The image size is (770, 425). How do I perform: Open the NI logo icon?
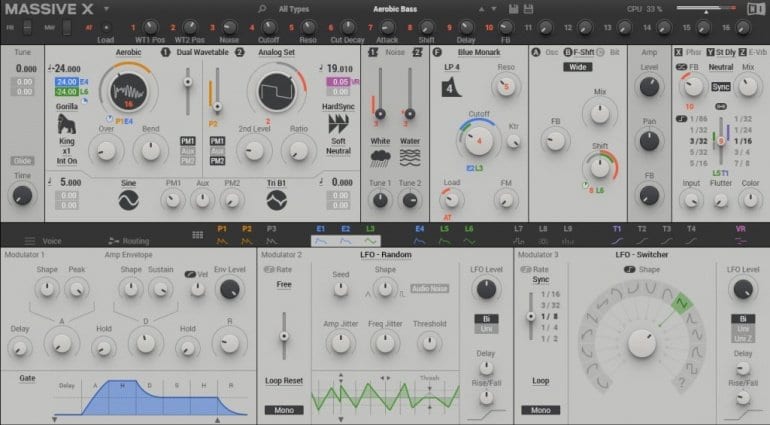tap(756, 9)
